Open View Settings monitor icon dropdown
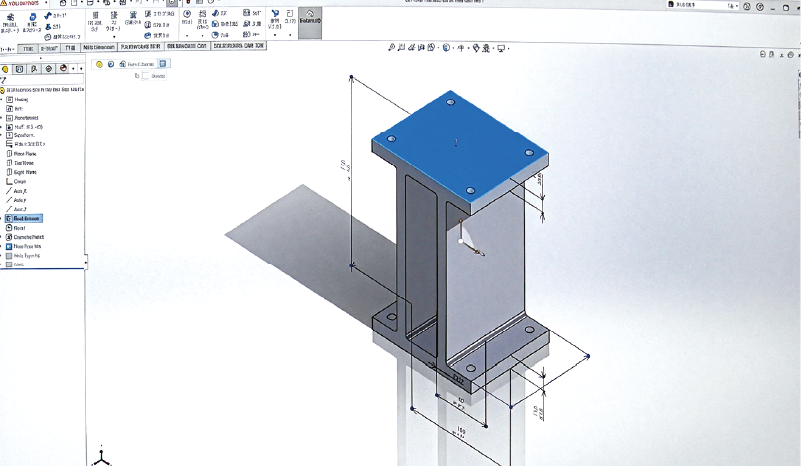Screen dimensions: 801x466 pyautogui.click(x=502, y=48)
